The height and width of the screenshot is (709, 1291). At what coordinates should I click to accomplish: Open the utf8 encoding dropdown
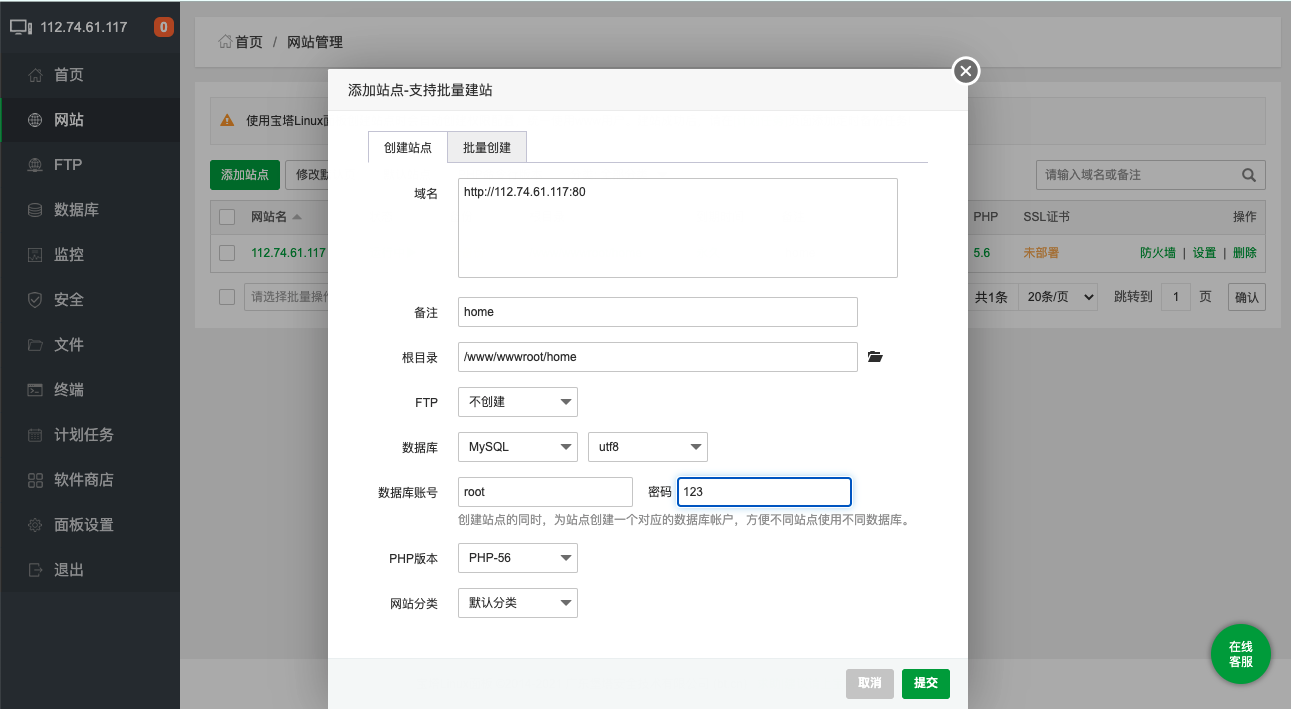(x=648, y=447)
